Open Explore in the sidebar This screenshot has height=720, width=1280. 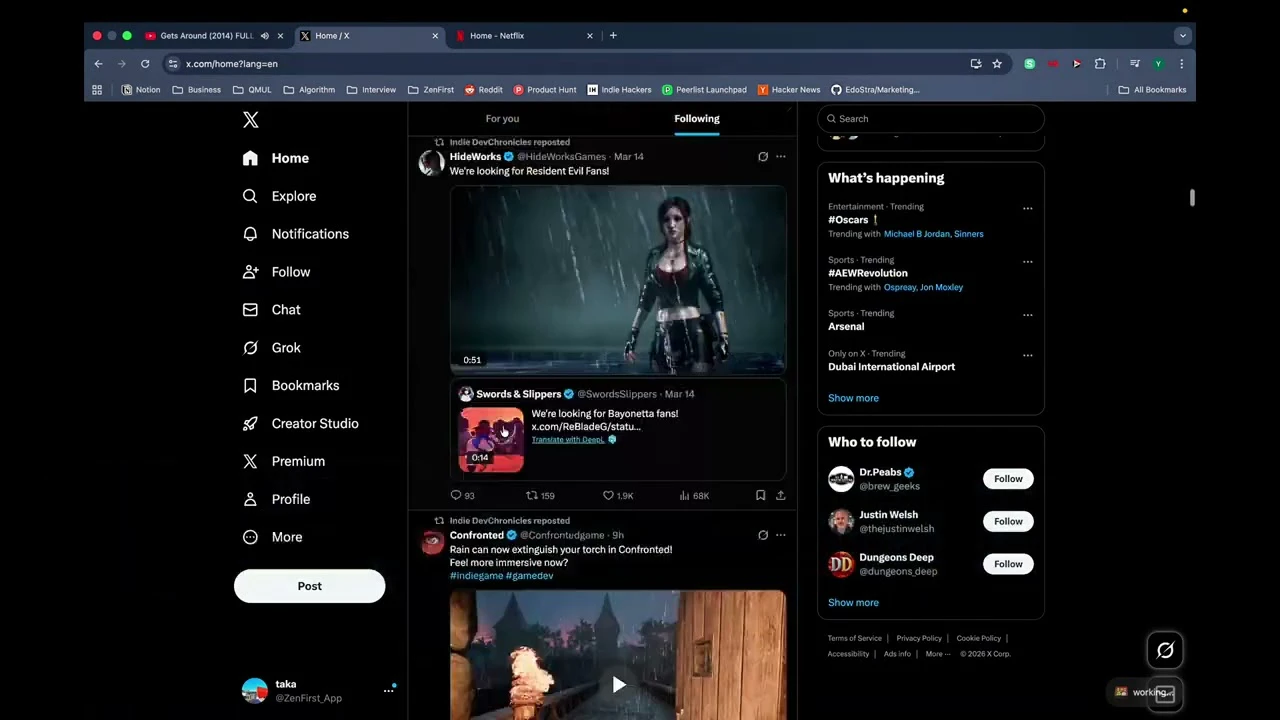coord(279,196)
